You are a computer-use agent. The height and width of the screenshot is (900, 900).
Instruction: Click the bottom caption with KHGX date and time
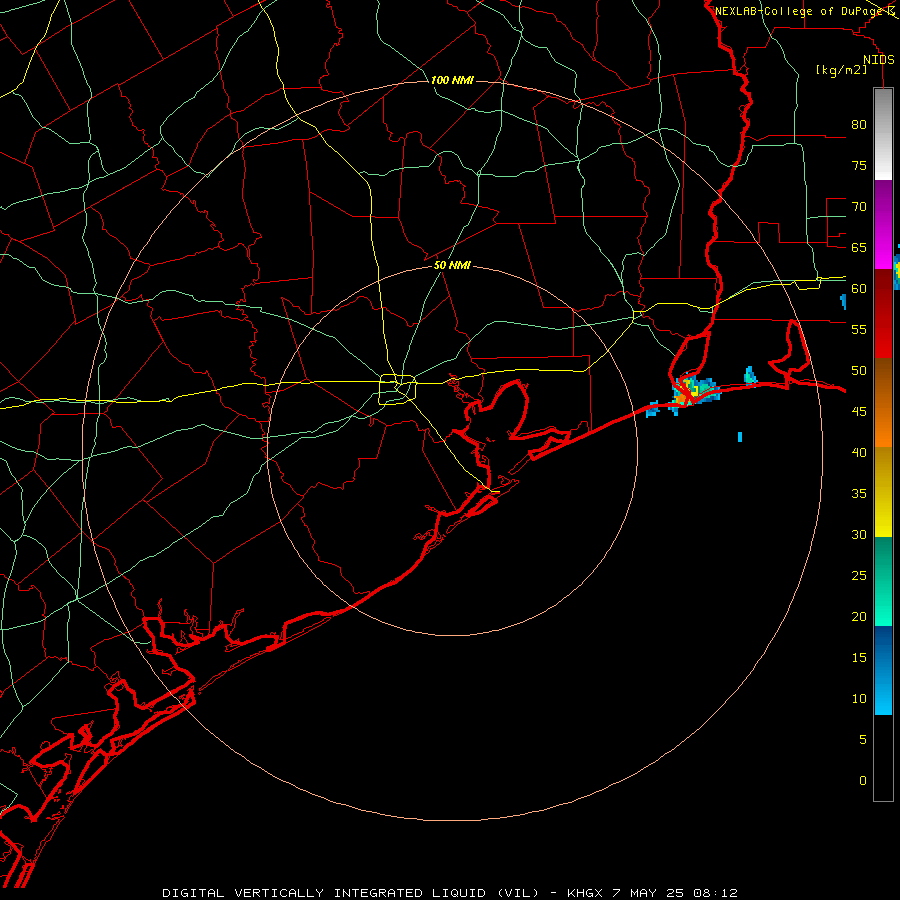[x=449, y=893]
